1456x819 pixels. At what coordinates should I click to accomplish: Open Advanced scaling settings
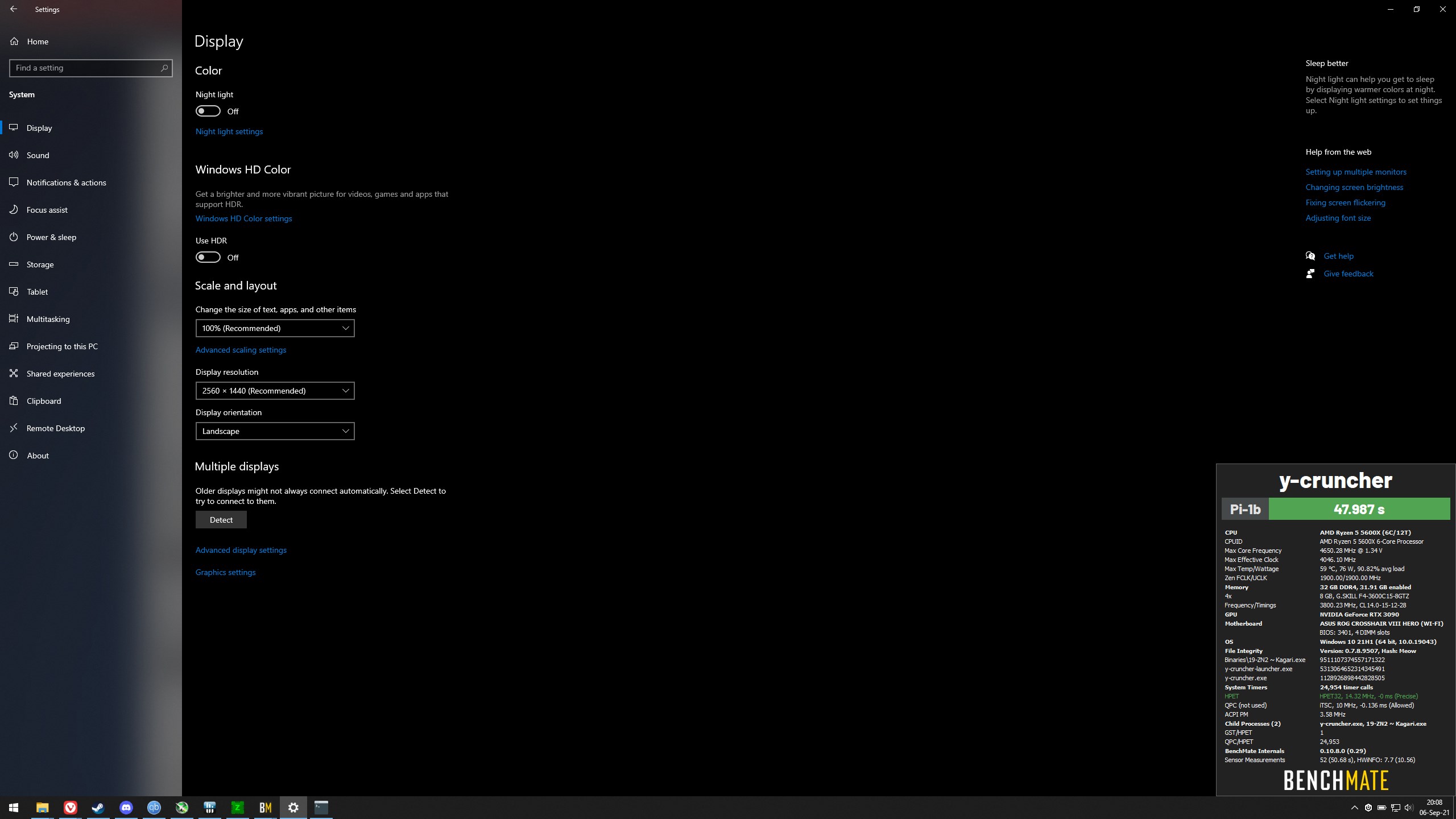pos(241,350)
